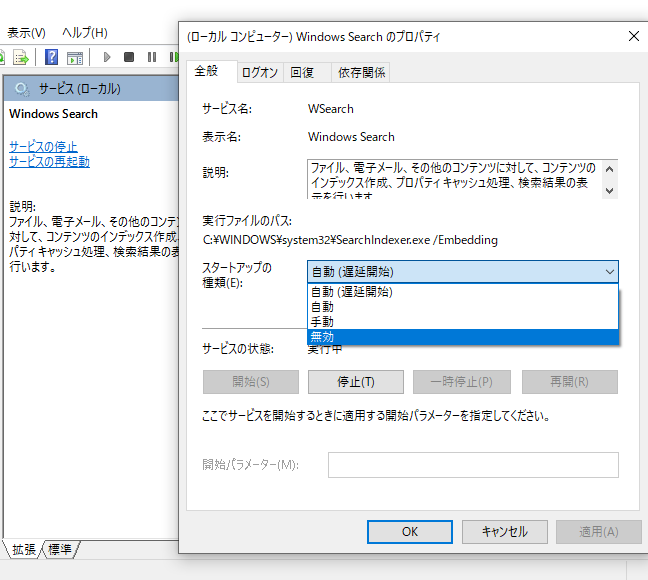Select the サービス (ローカル) header icon
This screenshot has width=648, height=580.
22,89
